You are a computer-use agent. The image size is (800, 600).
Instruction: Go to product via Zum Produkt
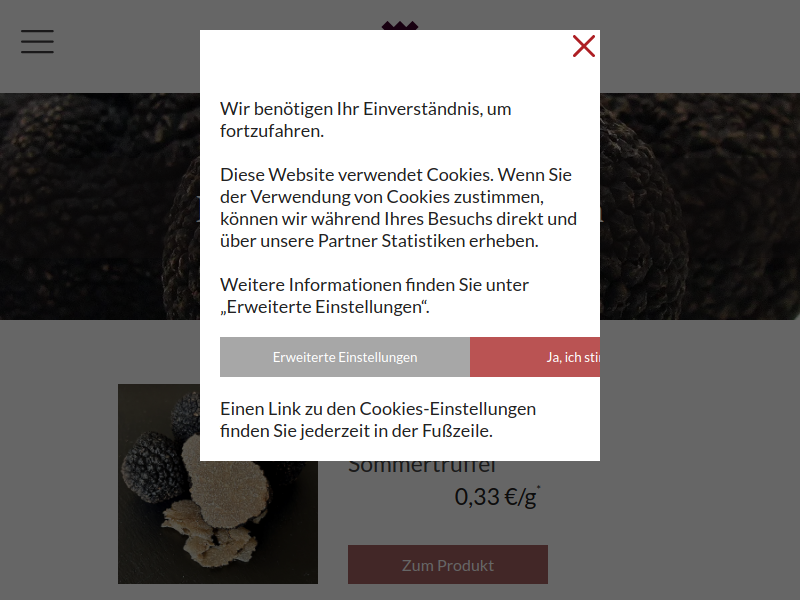pyautogui.click(x=448, y=565)
